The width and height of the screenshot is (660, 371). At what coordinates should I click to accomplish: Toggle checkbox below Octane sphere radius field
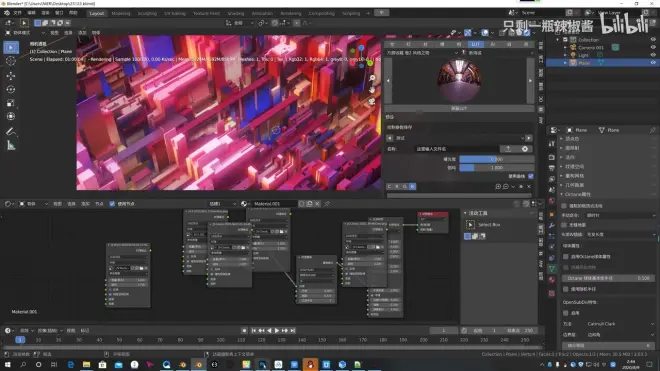(x=566, y=289)
